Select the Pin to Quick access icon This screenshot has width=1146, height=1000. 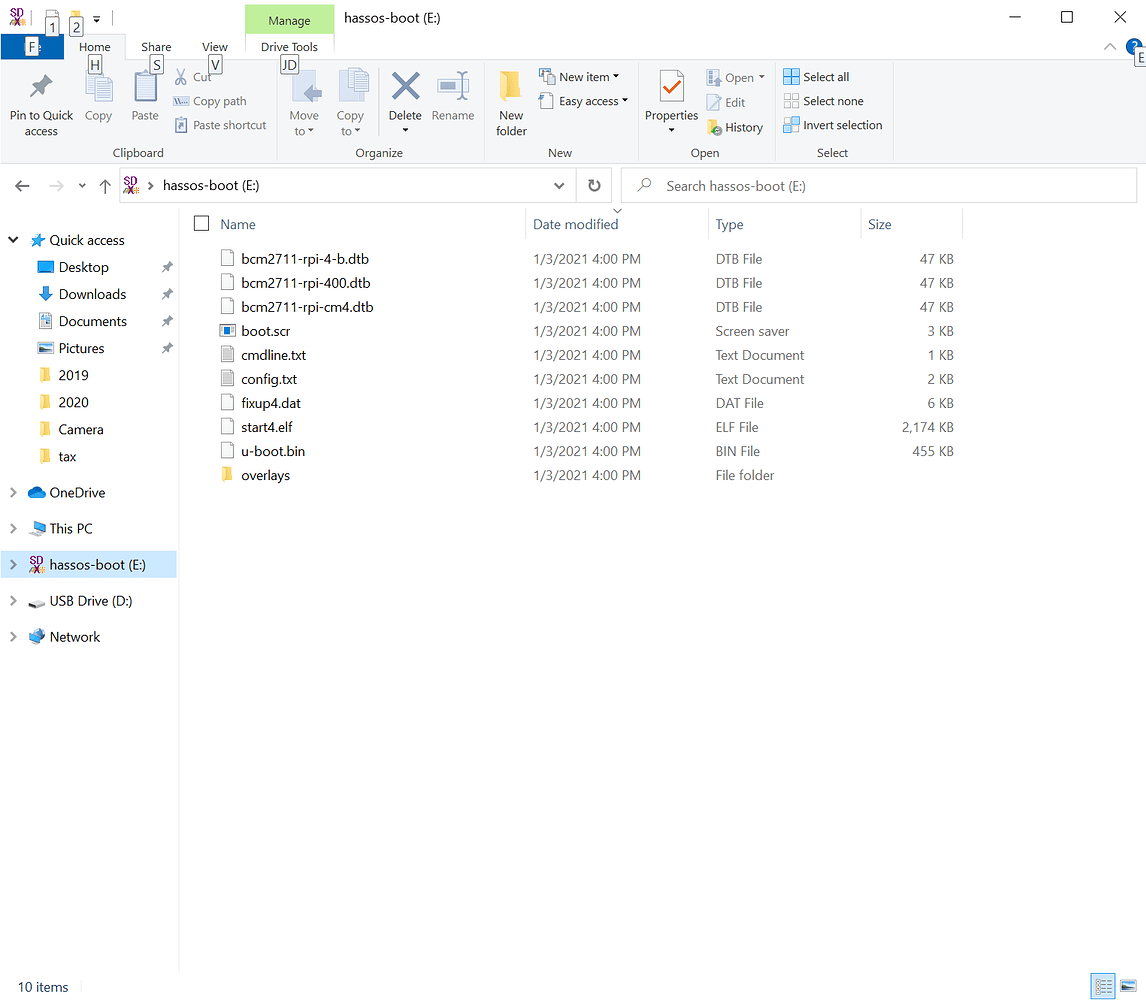[x=40, y=100]
